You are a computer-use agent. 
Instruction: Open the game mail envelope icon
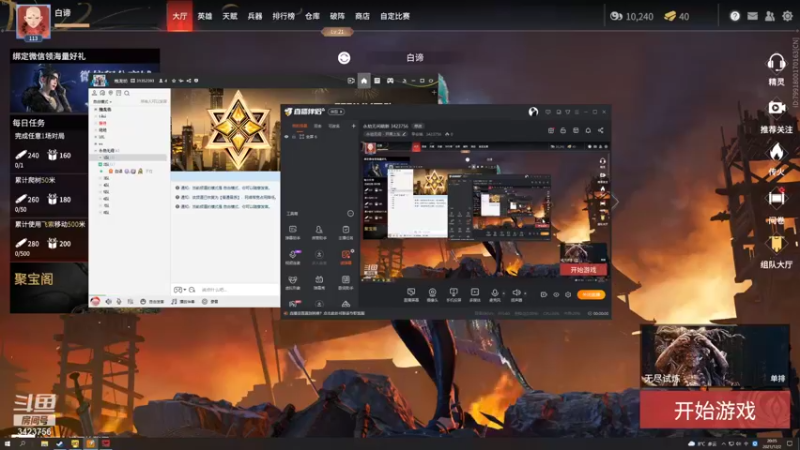pos(753,16)
